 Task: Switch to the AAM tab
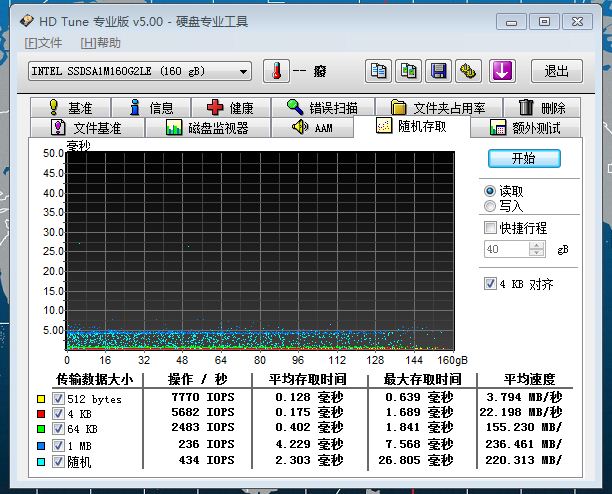tap(312, 127)
